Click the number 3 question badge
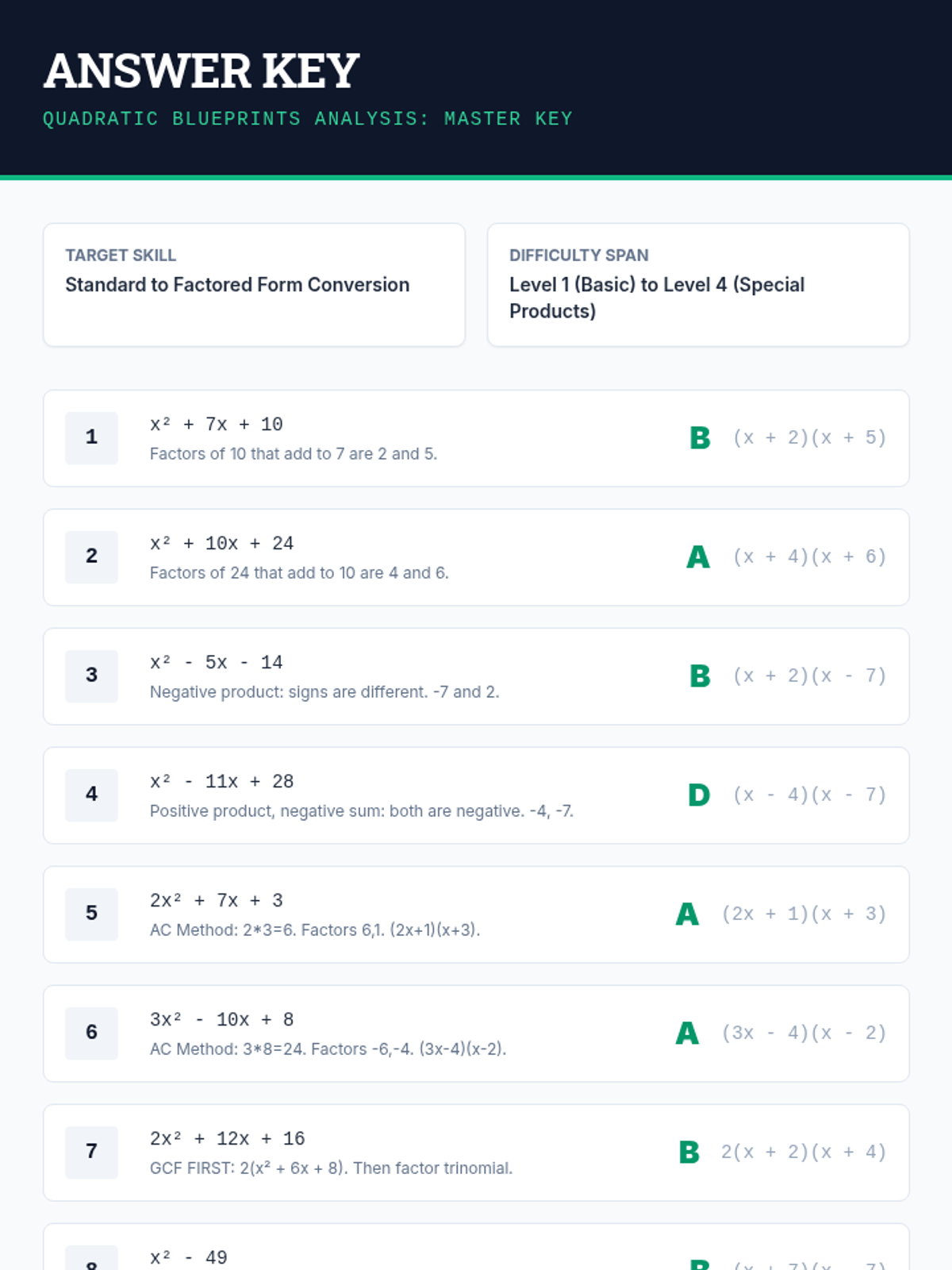Screen dimensions: 952x1270 [91, 675]
